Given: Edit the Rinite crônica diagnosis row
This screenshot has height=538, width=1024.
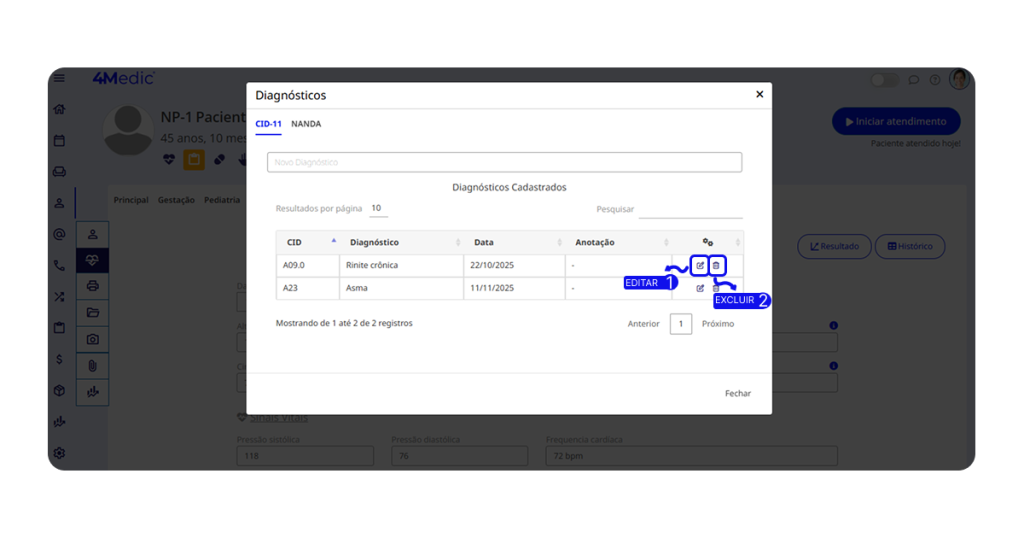Looking at the screenshot, I should tap(700, 266).
